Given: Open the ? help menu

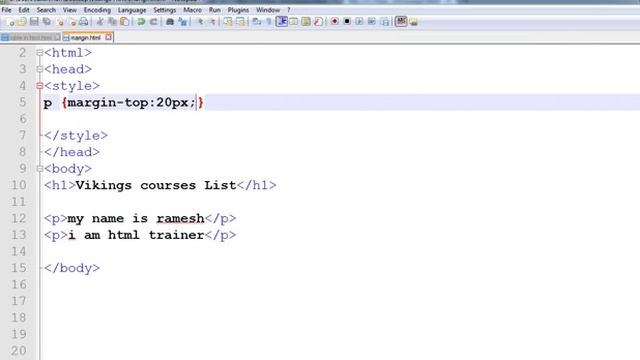Looking at the screenshot, I should (289, 10).
